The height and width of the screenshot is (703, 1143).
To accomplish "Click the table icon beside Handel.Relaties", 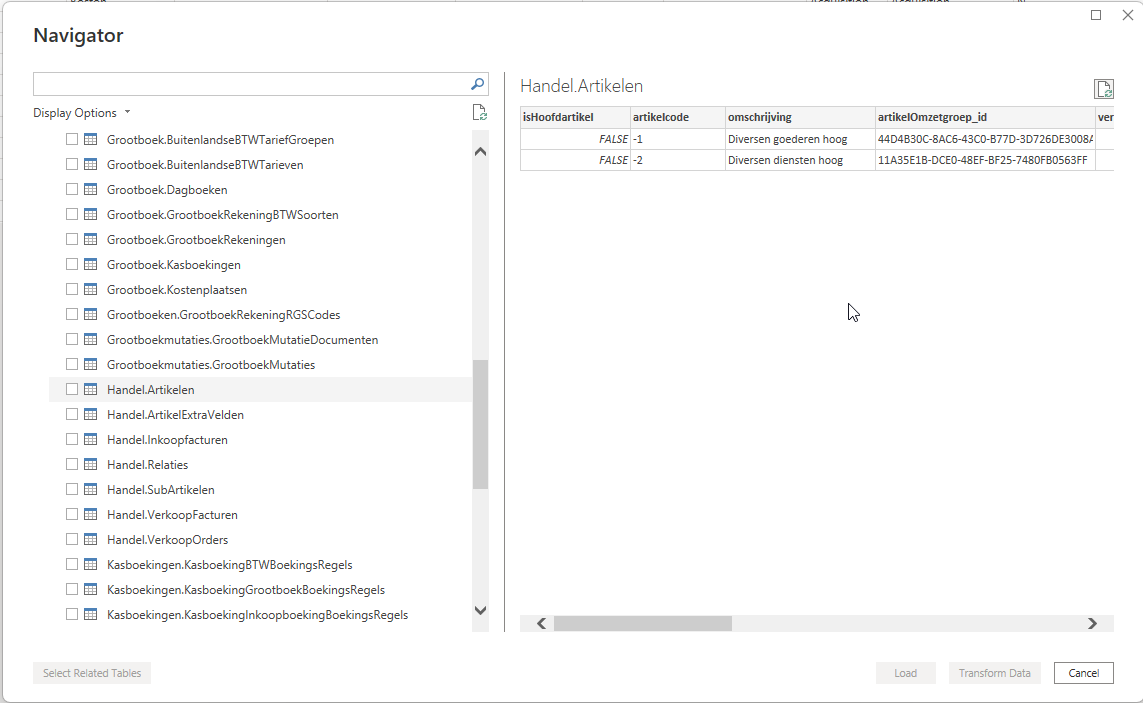I will tap(90, 464).
